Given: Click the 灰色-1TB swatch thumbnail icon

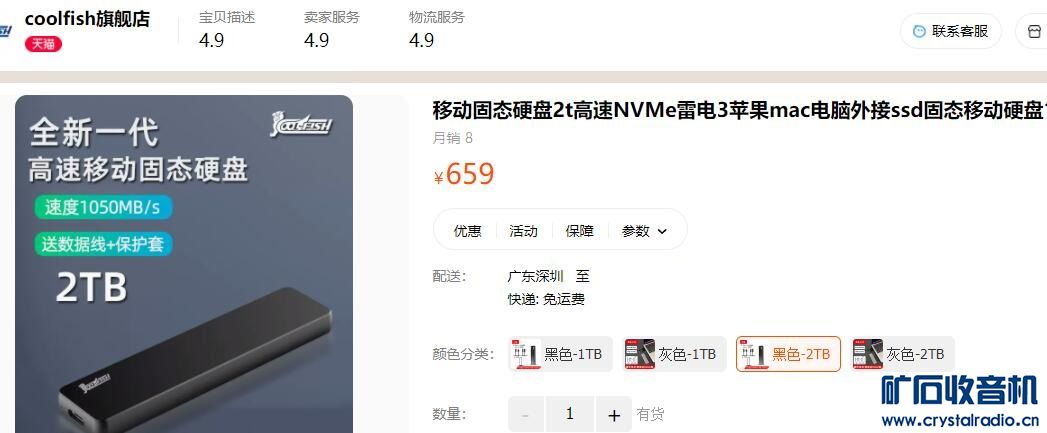Looking at the screenshot, I should [x=640, y=353].
